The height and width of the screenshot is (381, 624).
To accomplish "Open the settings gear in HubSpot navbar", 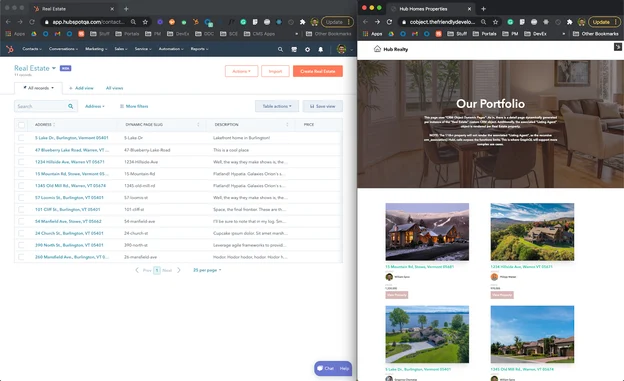I will pyautogui.click(x=307, y=49).
